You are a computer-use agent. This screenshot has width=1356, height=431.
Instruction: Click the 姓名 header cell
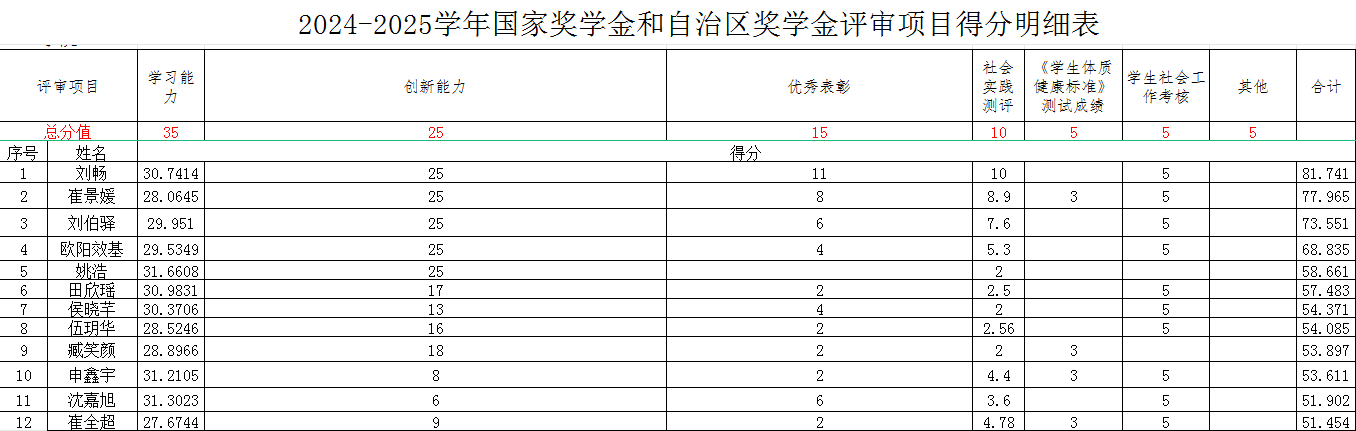[x=91, y=152]
